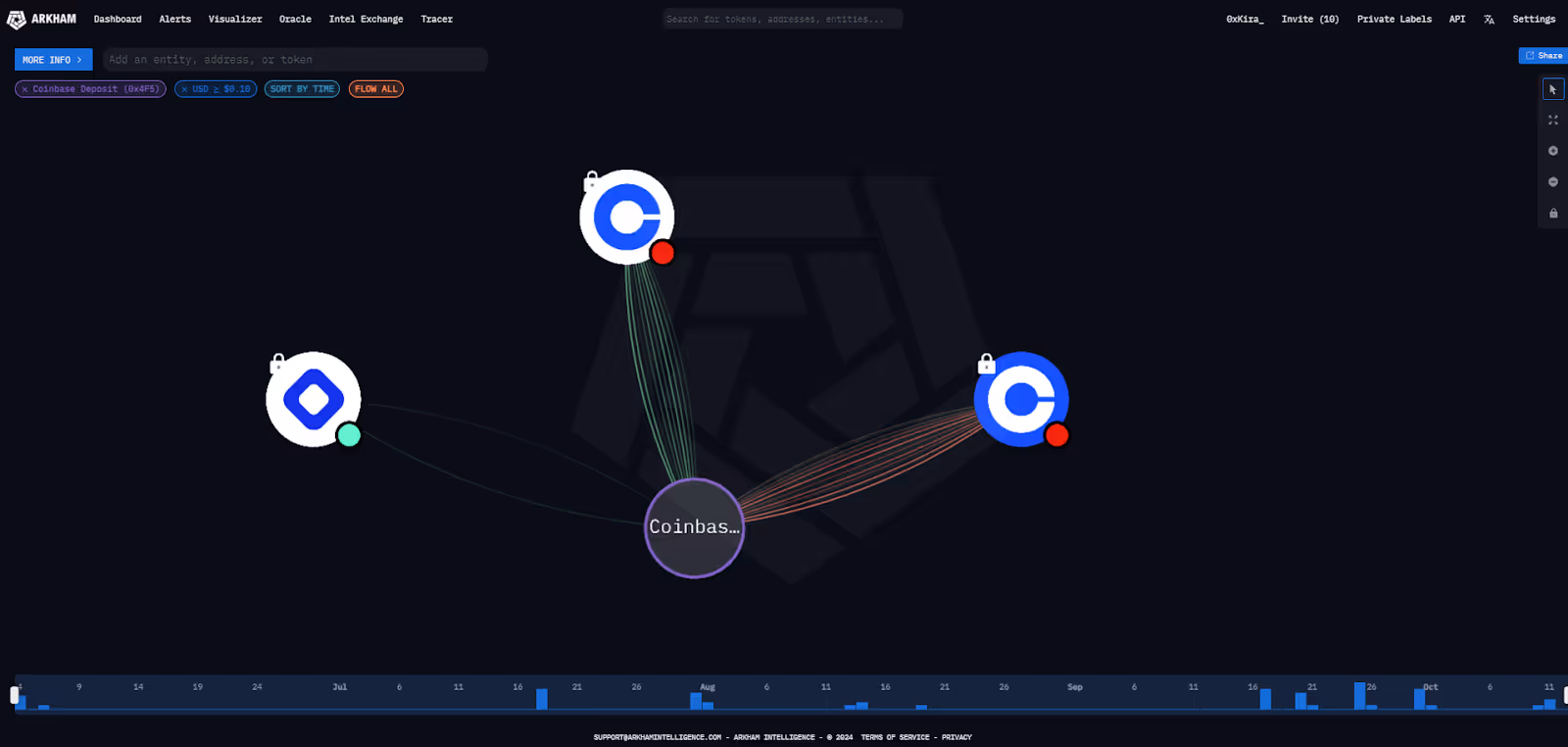Toggle the SORT BY TIME option
This screenshot has width=1568, height=747.
(x=302, y=89)
